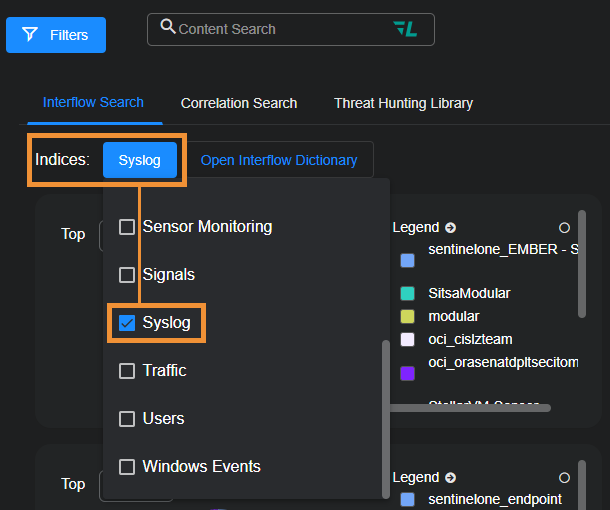Viewport: 610px width, 510px height.
Task: Click Open Interflow Dictionary button
Action: (x=278, y=160)
